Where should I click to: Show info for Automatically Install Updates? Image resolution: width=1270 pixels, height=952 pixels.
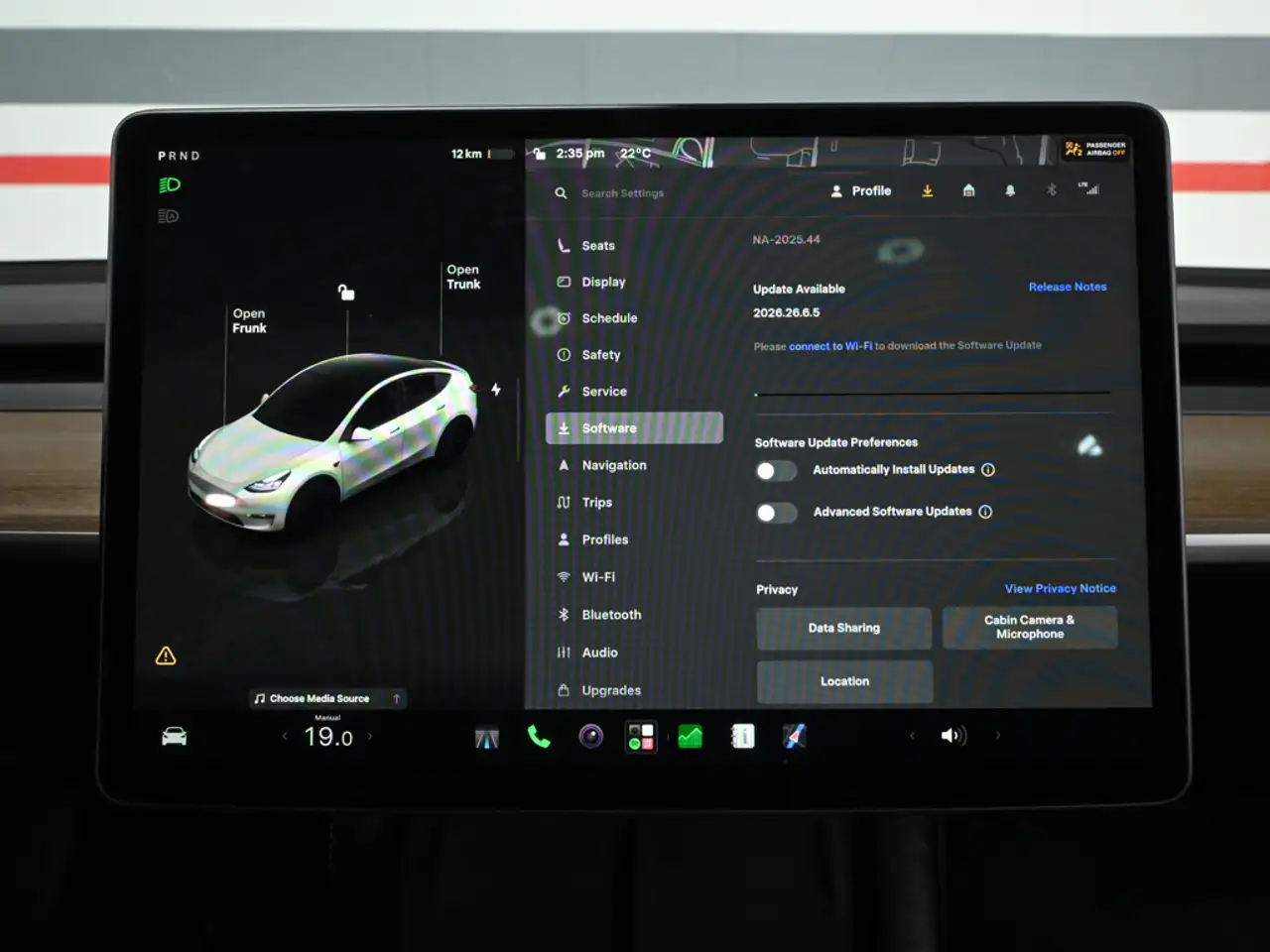coord(988,470)
